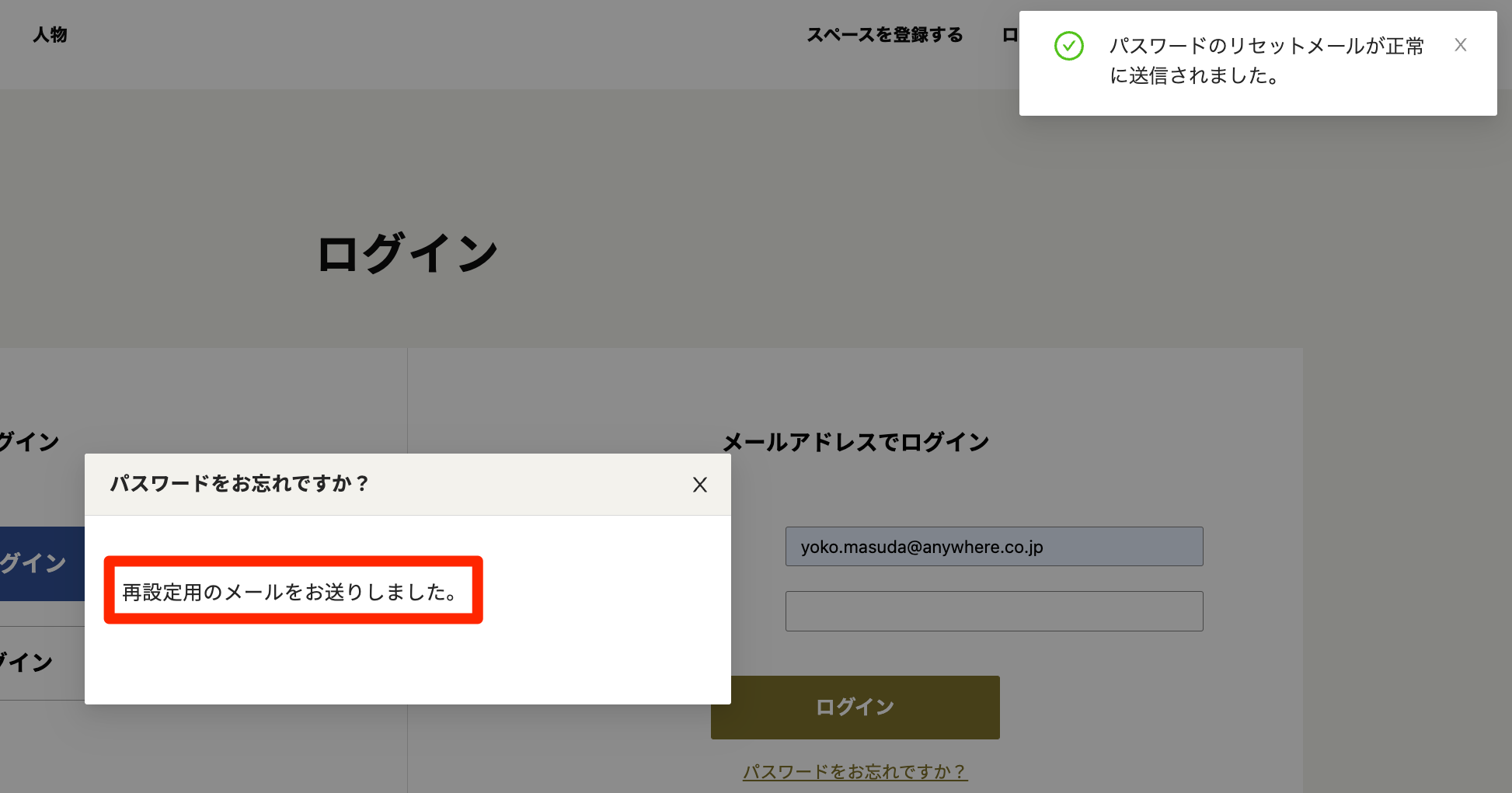The height and width of the screenshot is (793, 1512).
Task: Click the メールアドレスでログイン section heading
Action: click(x=855, y=440)
